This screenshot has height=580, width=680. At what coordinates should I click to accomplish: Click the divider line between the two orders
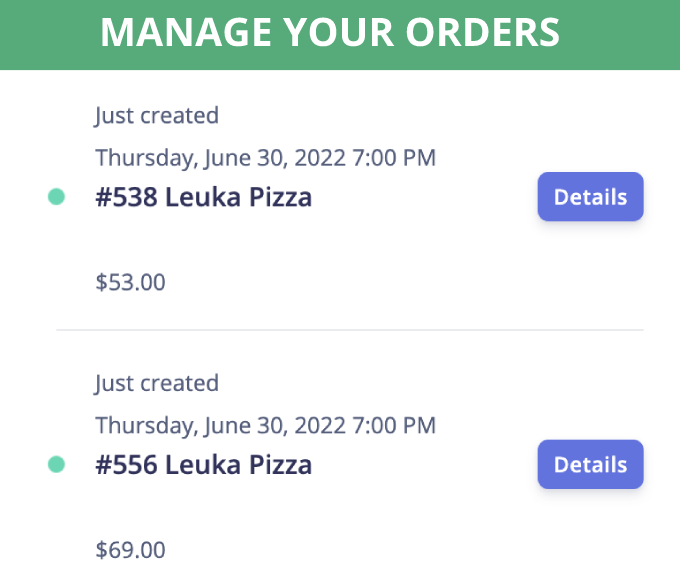(350, 330)
